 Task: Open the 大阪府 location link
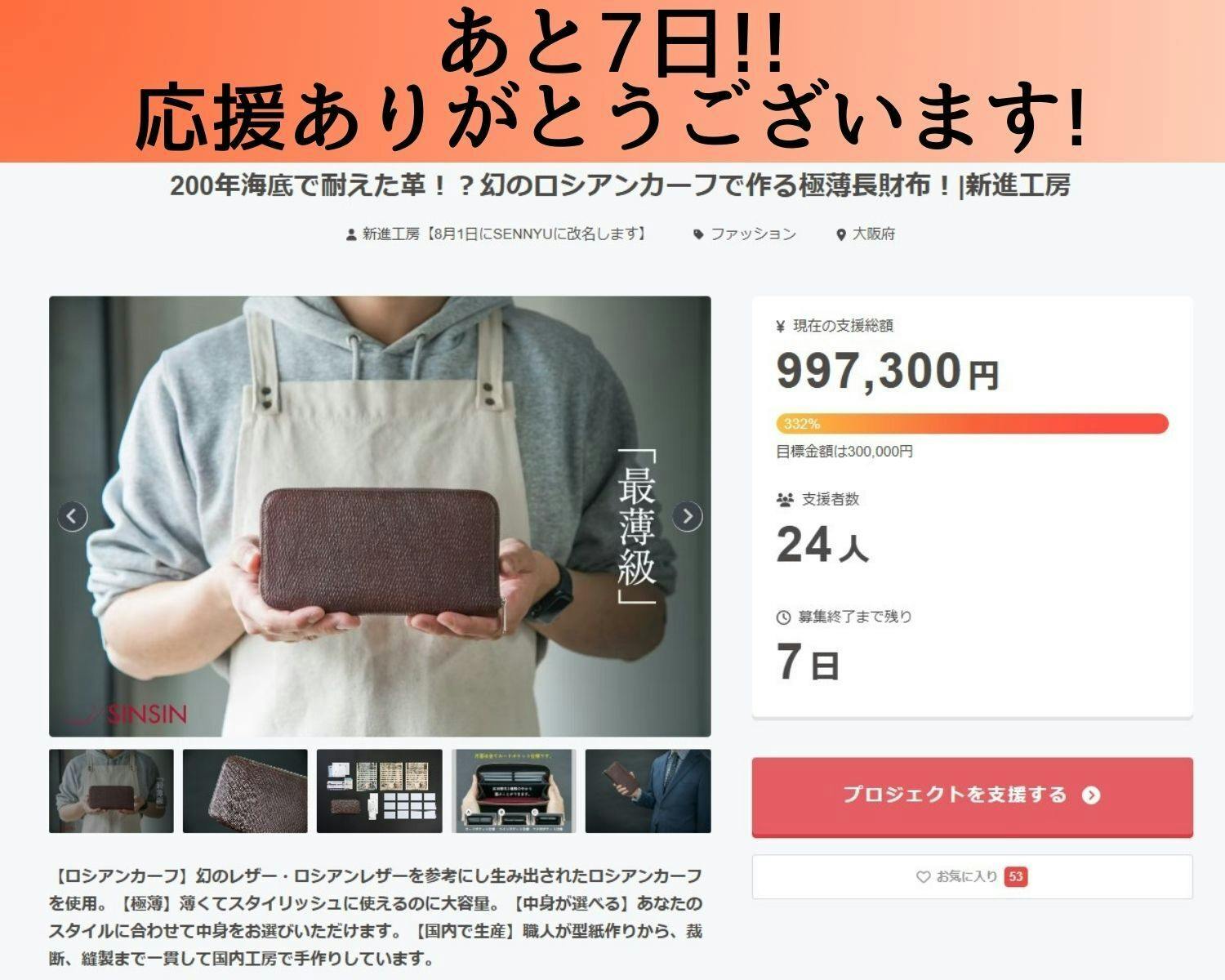[874, 234]
